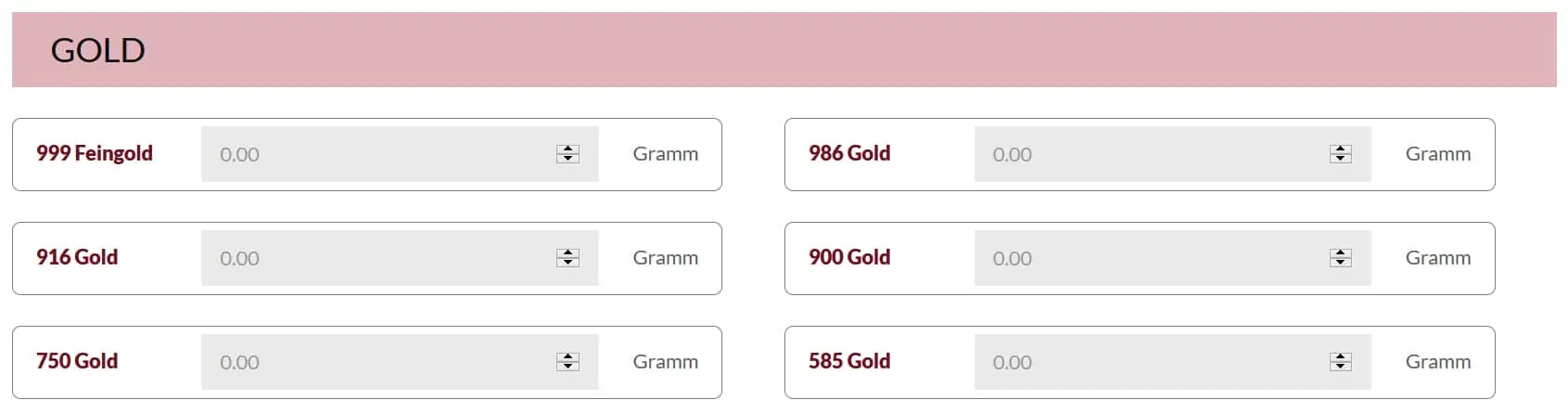1568x413 pixels.
Task: Click the down spinner for 585 Gold
Action: (1340, 367)
